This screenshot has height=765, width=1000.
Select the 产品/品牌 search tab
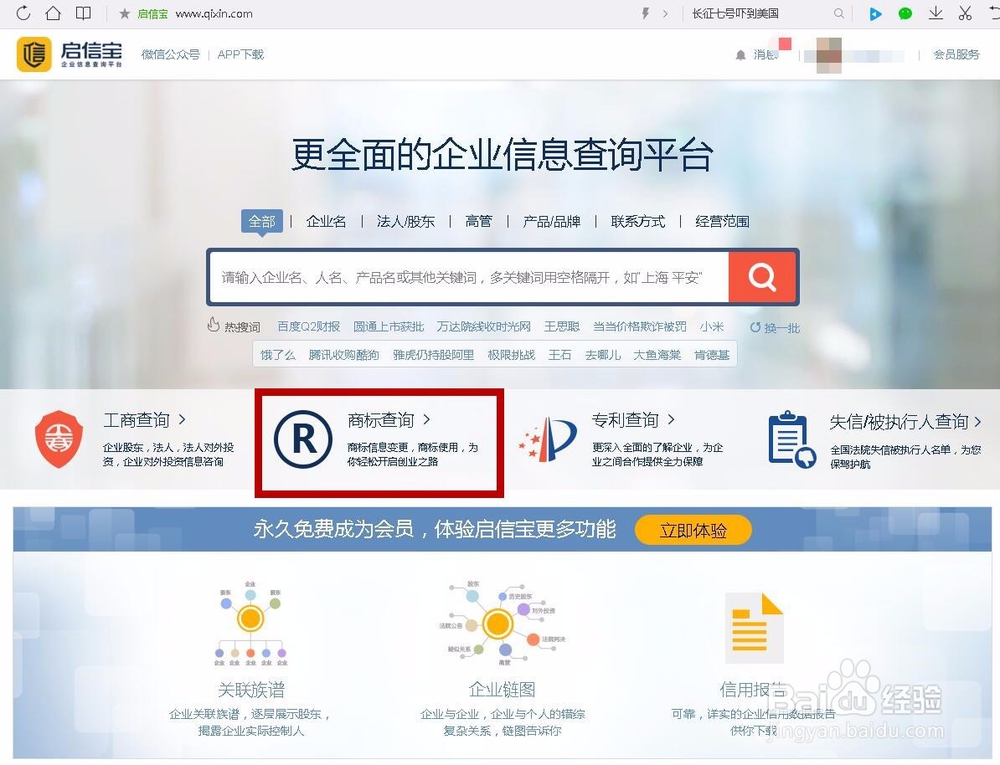coord(552,221)
